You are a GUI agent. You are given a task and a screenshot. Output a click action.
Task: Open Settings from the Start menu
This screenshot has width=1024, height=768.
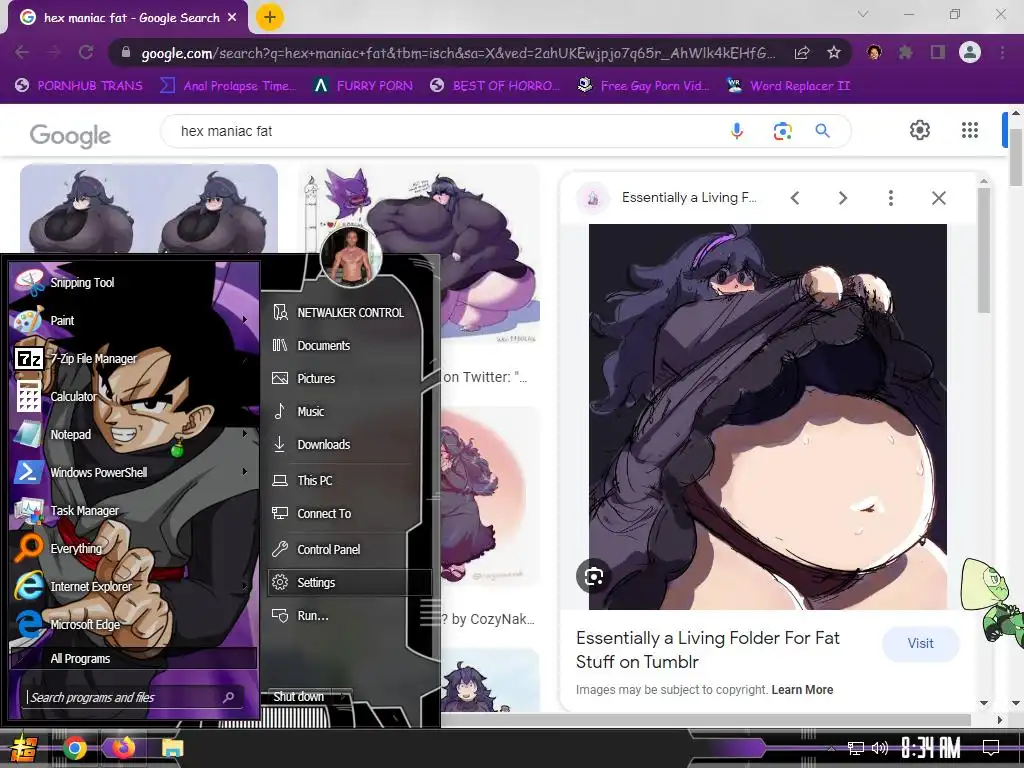click(x=350, y=583)
